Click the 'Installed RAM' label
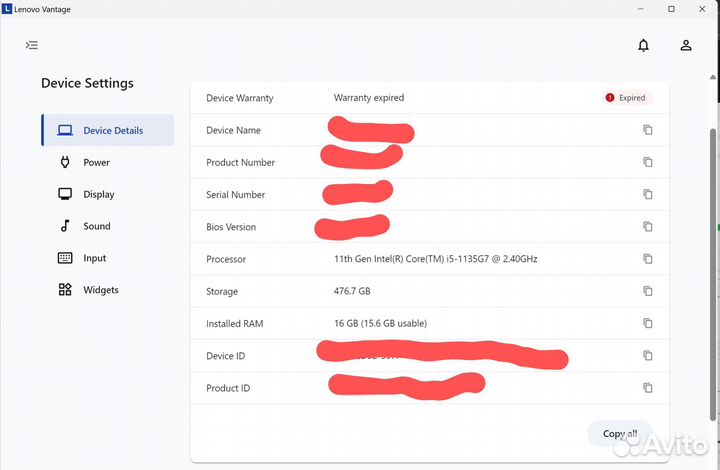 235,324
